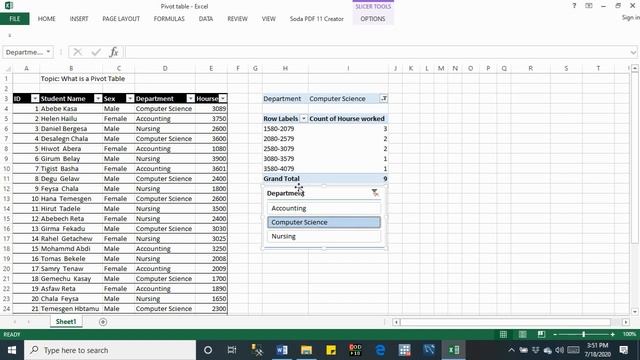640x360 pixels.
Task: Open Excel Help question mark icon
Action: pos(574,6)
